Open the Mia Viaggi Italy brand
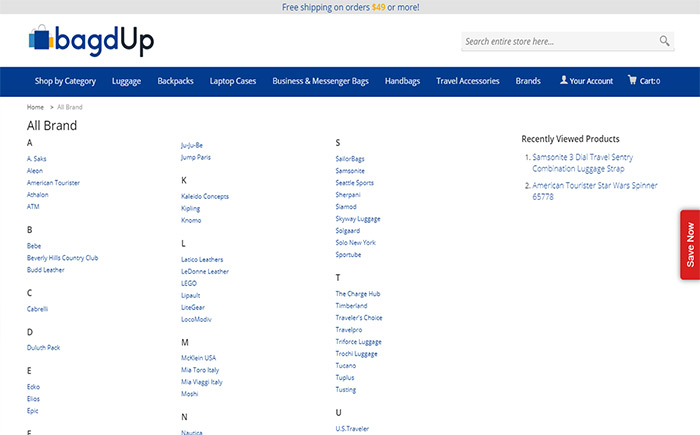Image resolution: width=700 pixels, height=435 pixels. pos(202,382)
